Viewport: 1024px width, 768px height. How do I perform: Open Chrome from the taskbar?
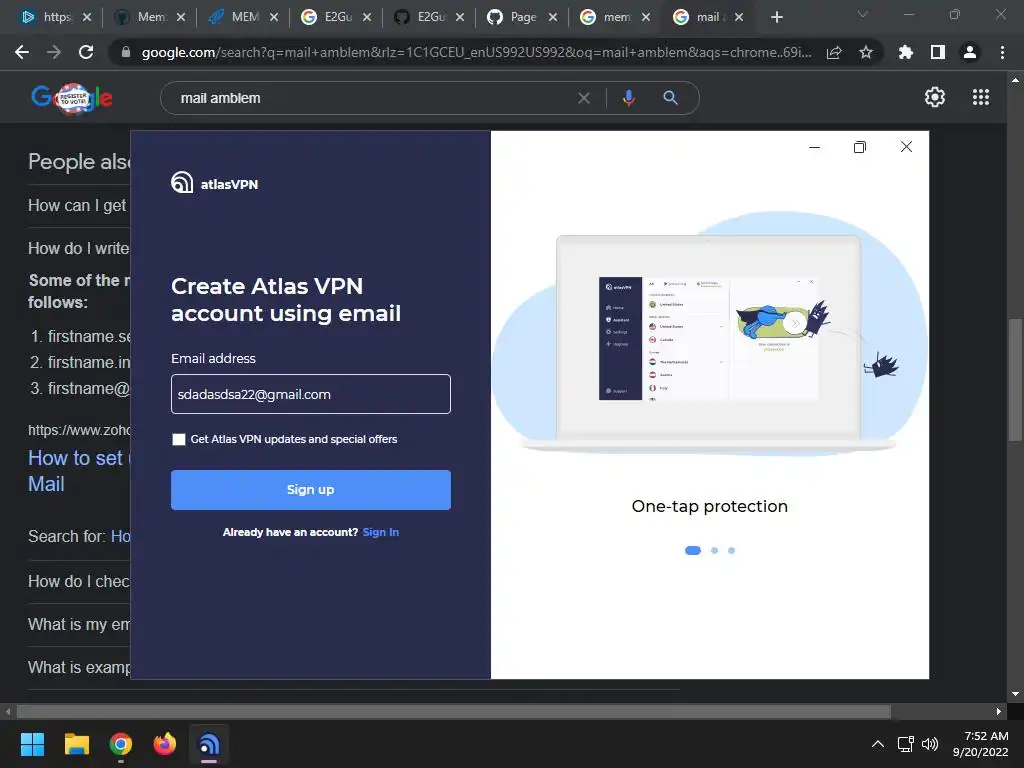point(121,744)
